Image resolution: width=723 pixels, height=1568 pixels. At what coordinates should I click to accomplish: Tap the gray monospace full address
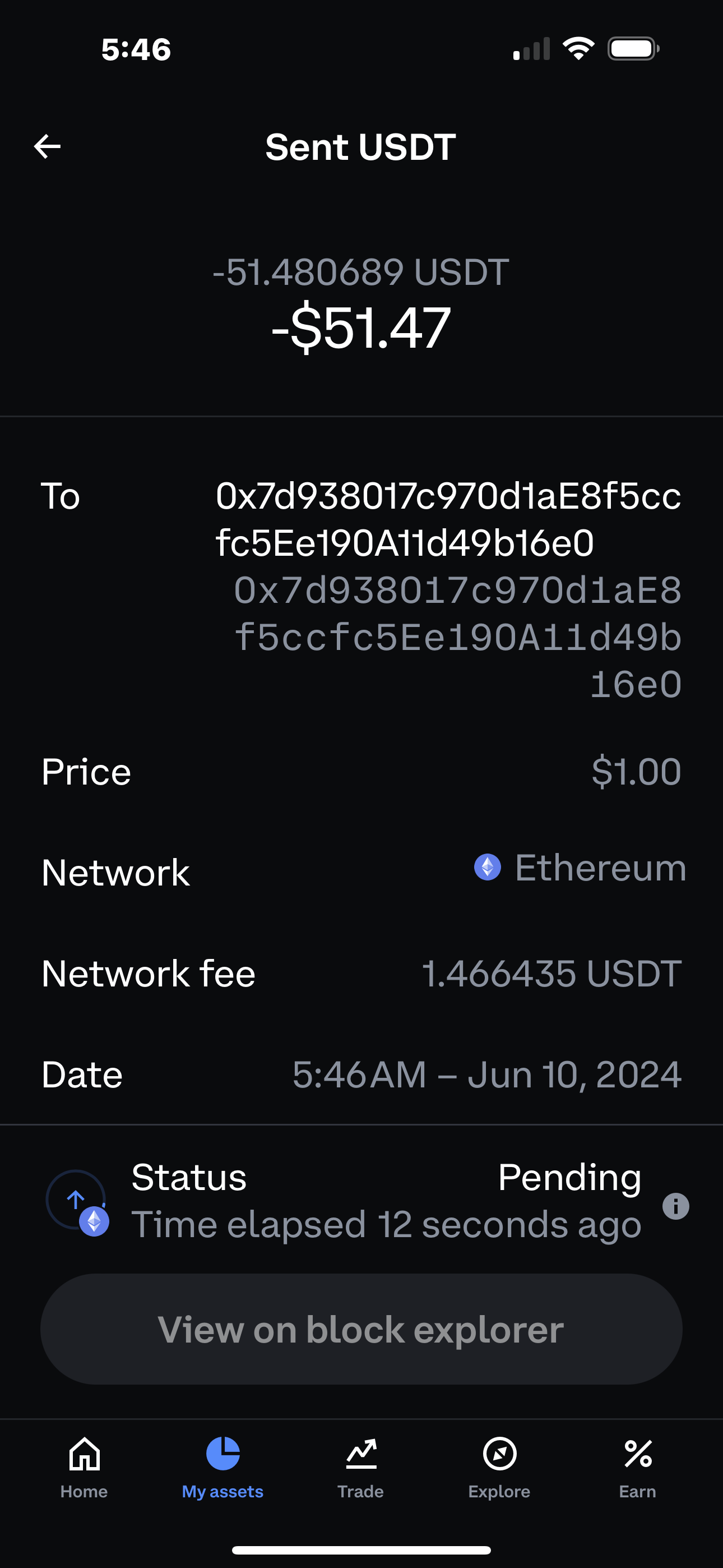point(458,637)
